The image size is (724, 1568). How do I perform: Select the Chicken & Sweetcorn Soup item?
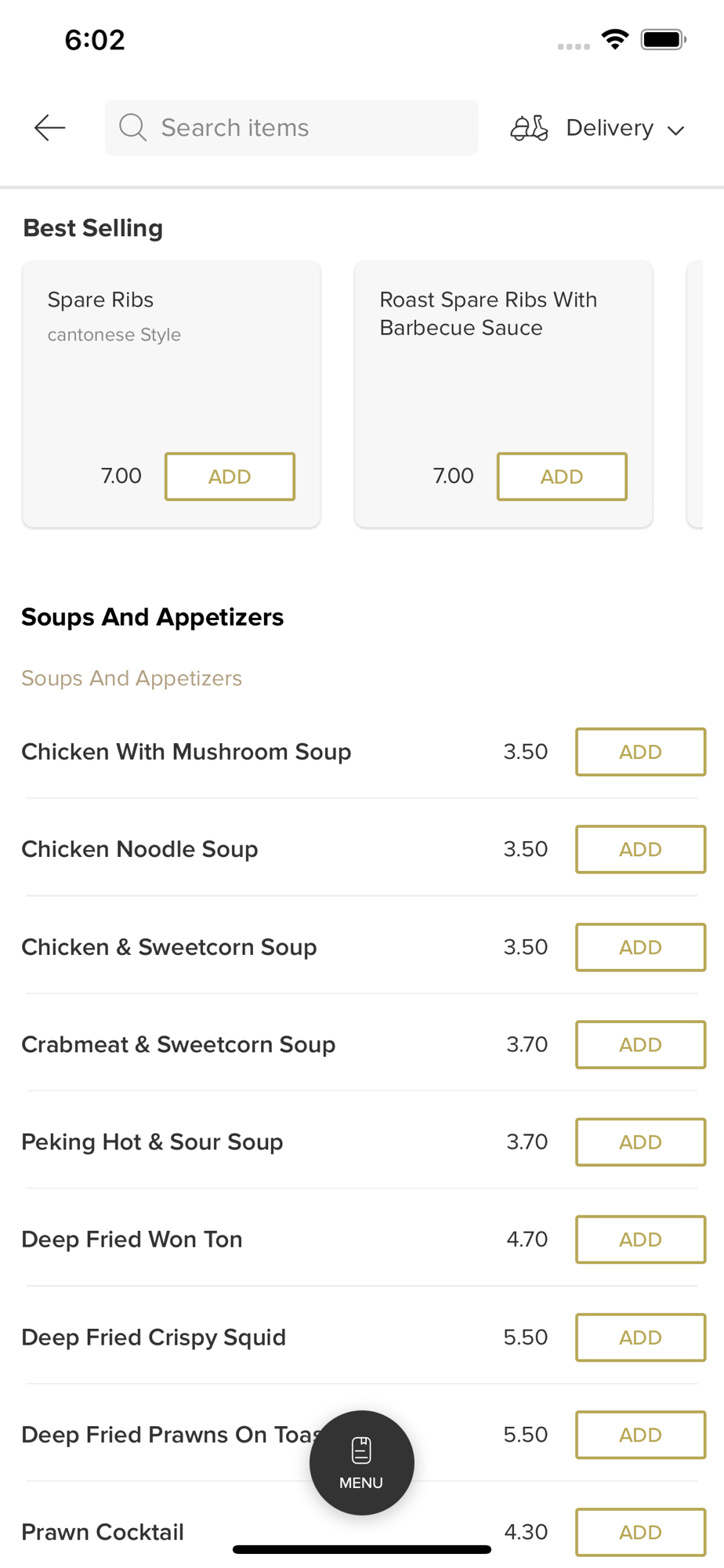[x=169, y=947]
